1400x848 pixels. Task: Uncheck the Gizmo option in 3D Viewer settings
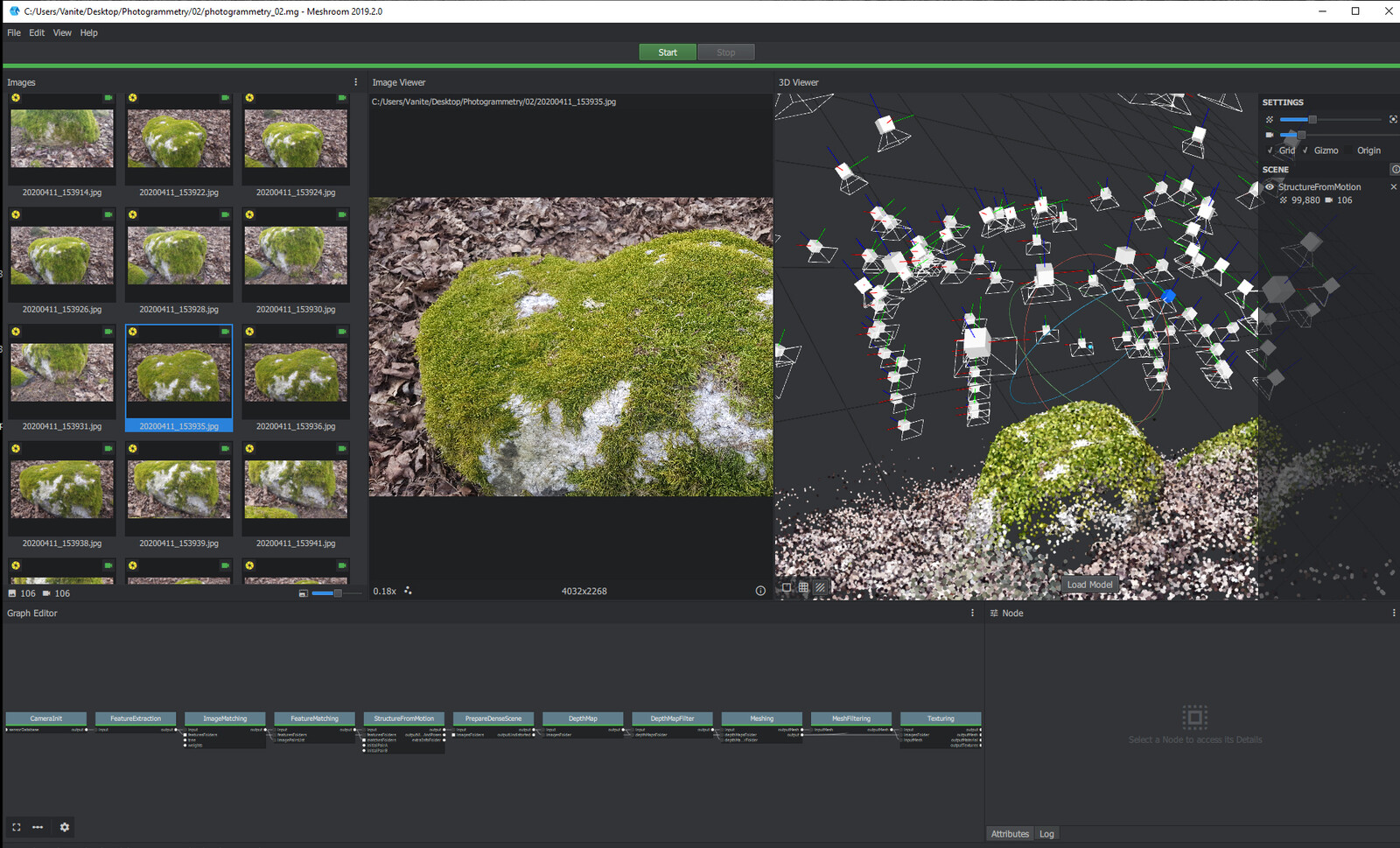[x=1305, y=150]
